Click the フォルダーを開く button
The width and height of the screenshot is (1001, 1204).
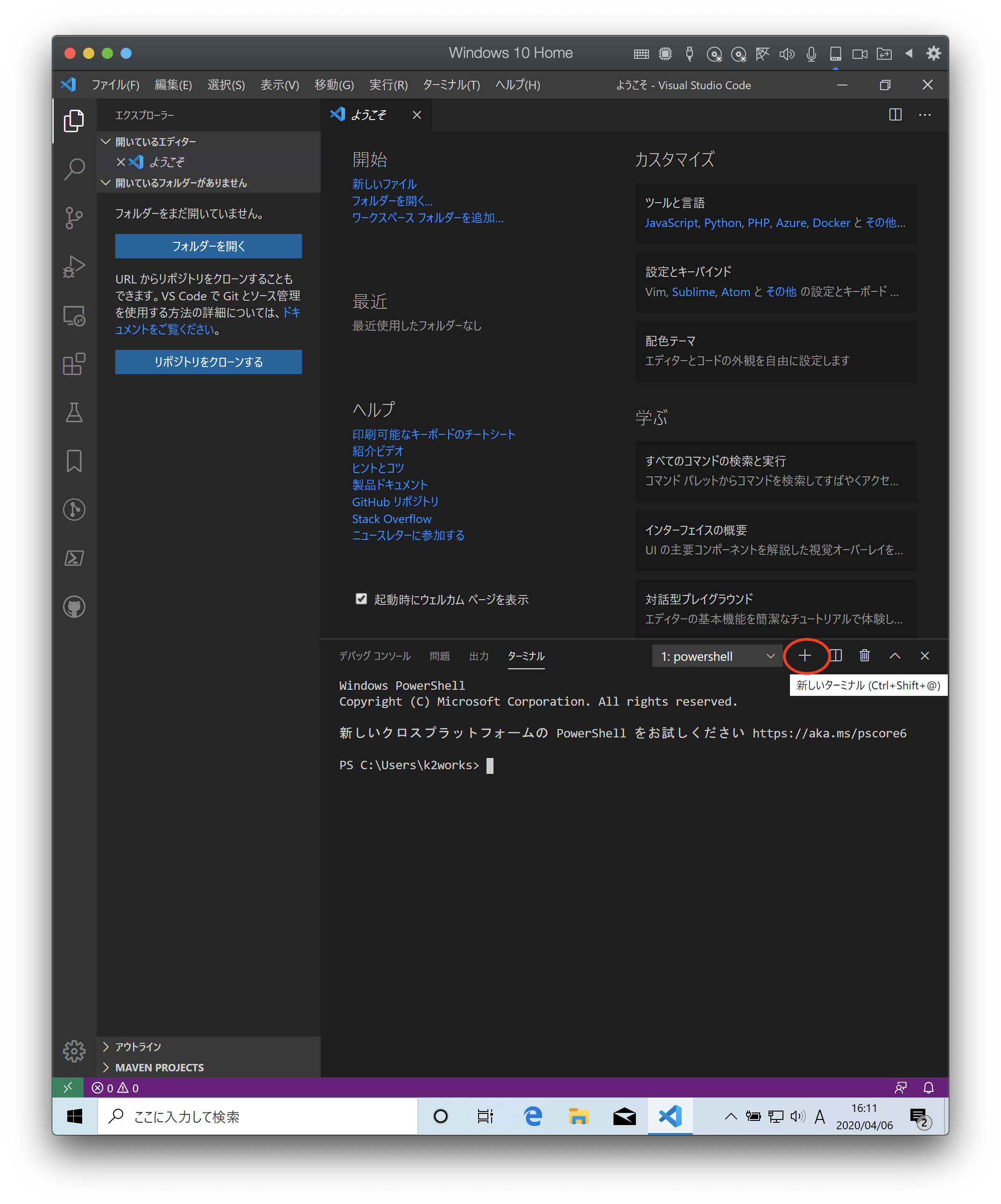coord(208,246)
